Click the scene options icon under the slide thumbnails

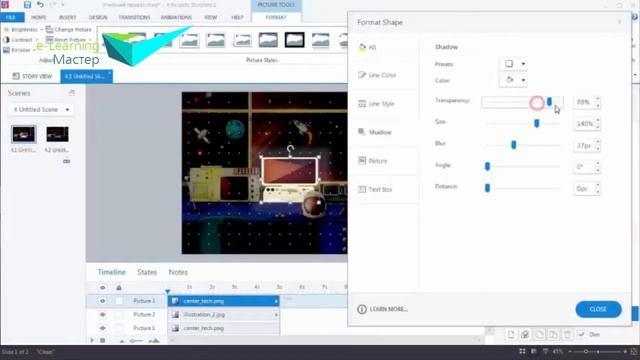pos(67,161)
